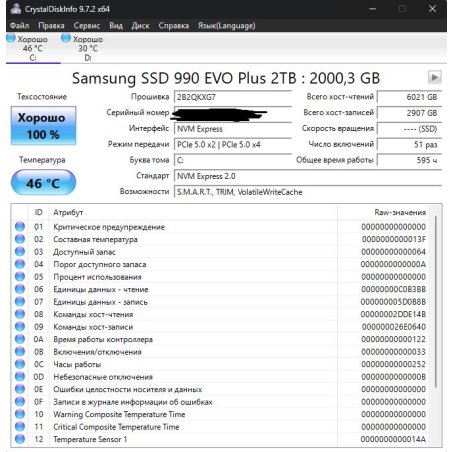Click the blue status icon of C: drive tab
452x452 pixels.
pyautogui.click(x=11, y=38)
